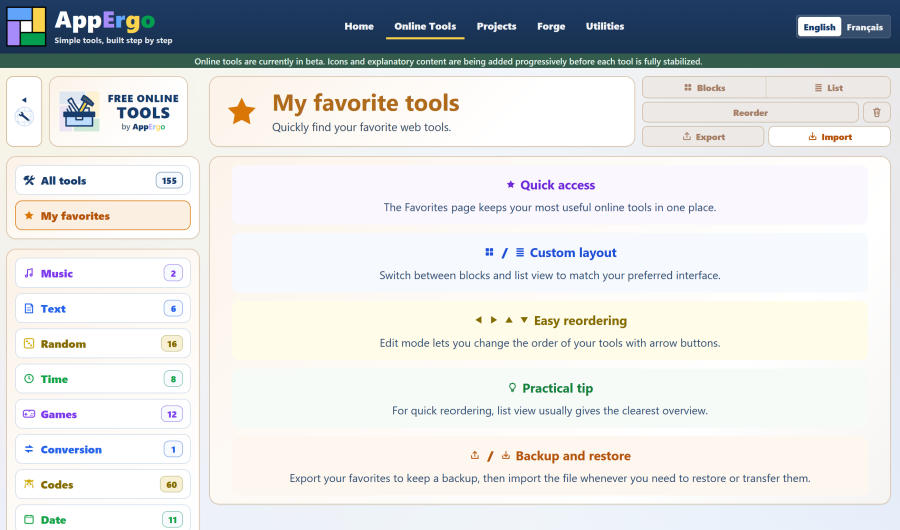This screenshot has height=530, width=900.
Task: Switch to Blocks view
Action: pos(704,88)
